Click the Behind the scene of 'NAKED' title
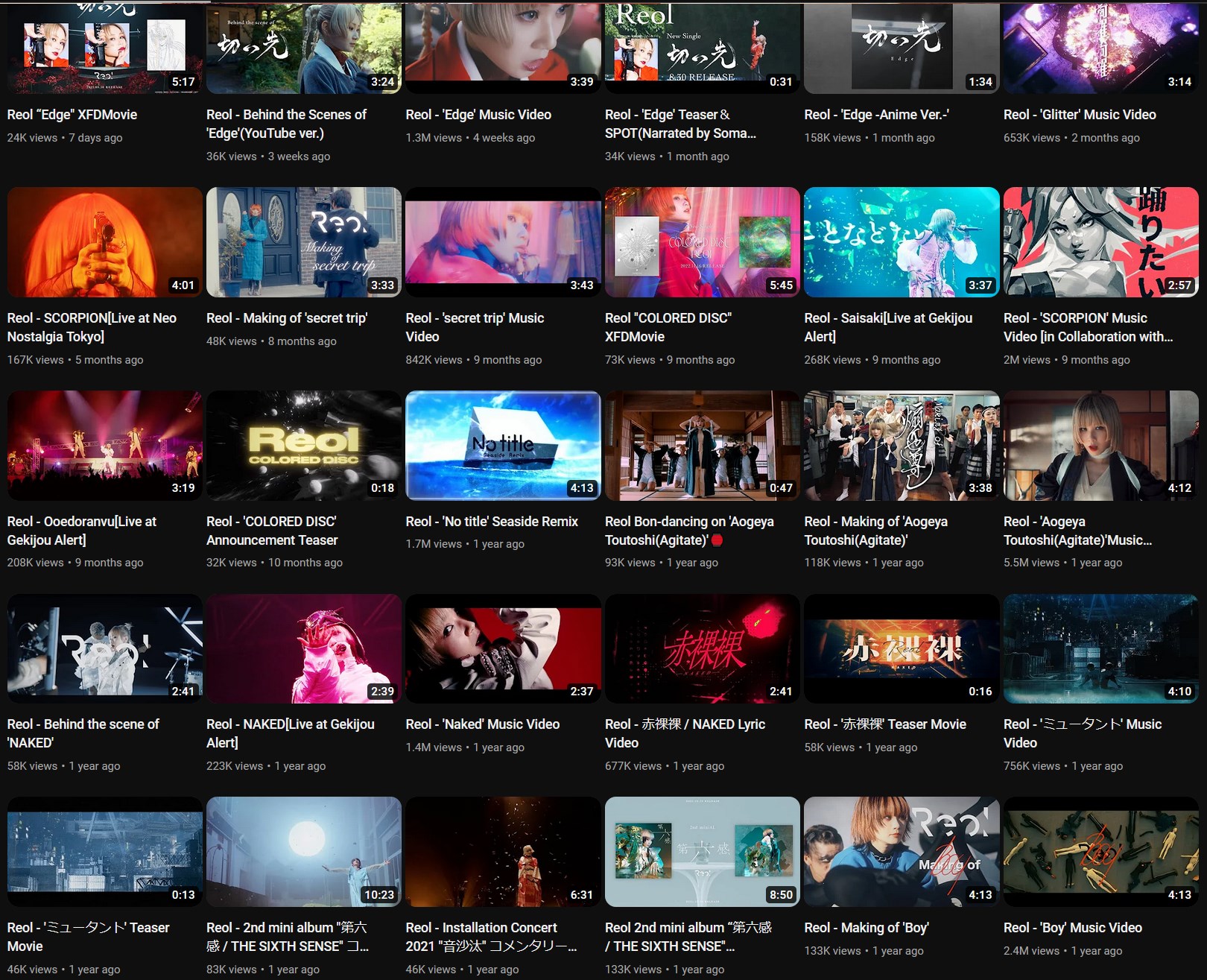 (83, 733)
